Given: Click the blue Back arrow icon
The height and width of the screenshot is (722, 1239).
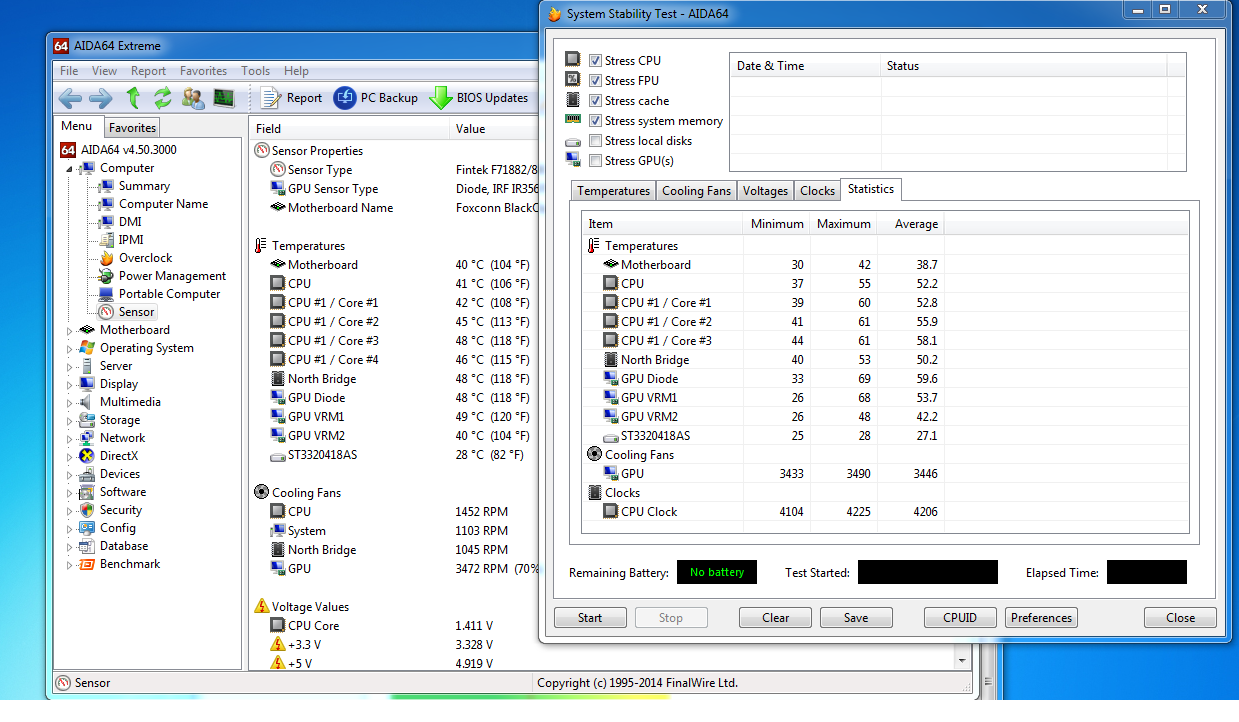Looking at the screenshot, I should pyautogui.click(x=70, y=98).
